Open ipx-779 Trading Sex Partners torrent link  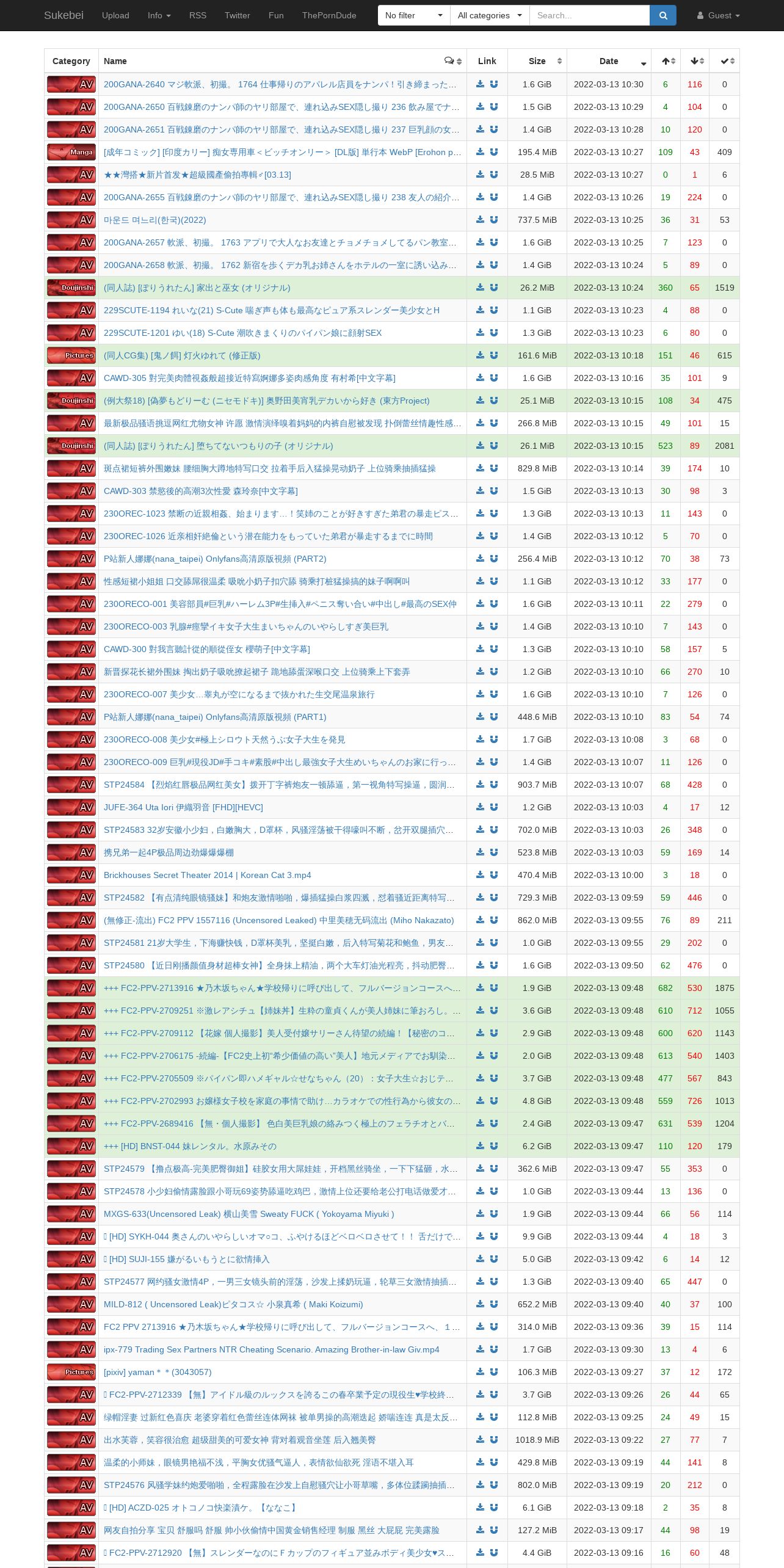(x=271, y=1349)
